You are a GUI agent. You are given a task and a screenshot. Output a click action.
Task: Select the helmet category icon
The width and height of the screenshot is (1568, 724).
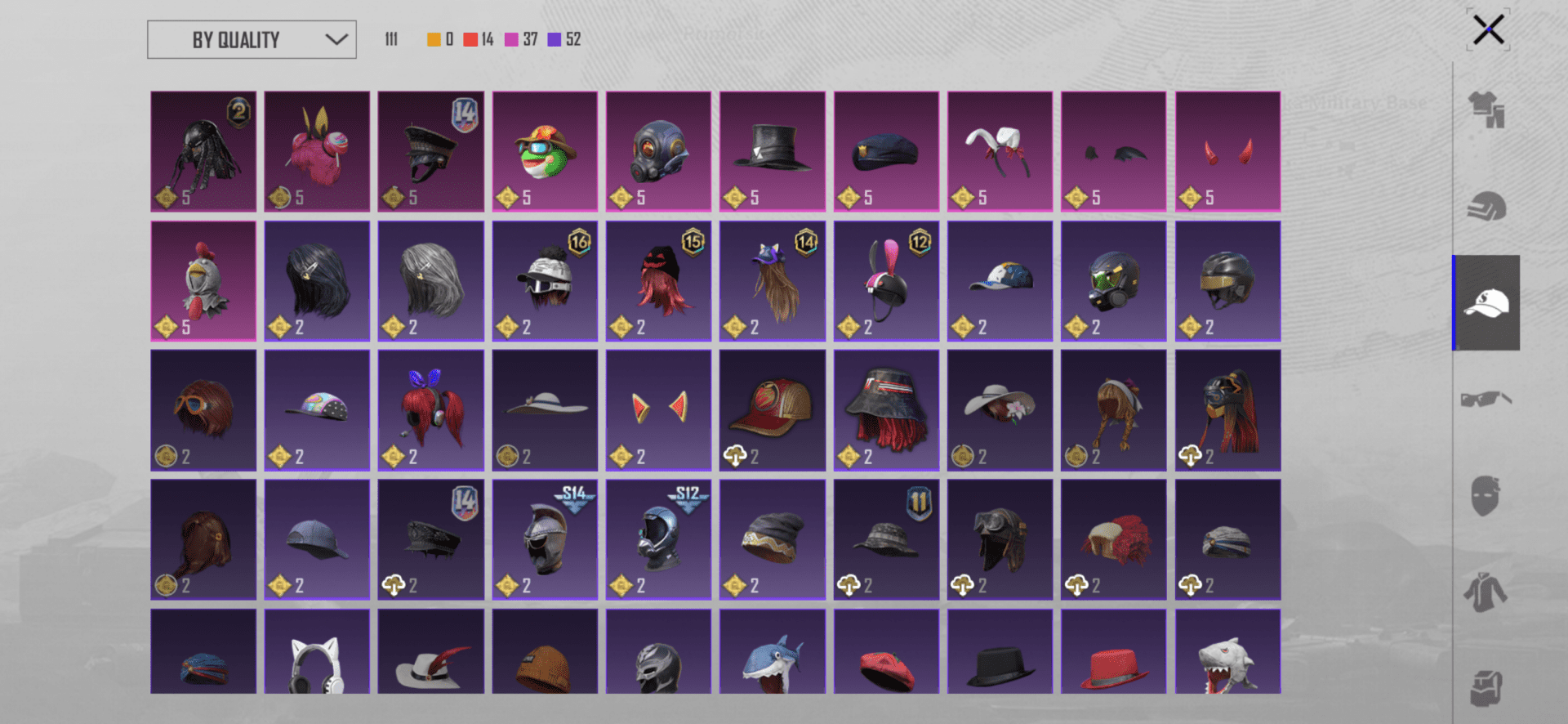[x=1486, y=207]
